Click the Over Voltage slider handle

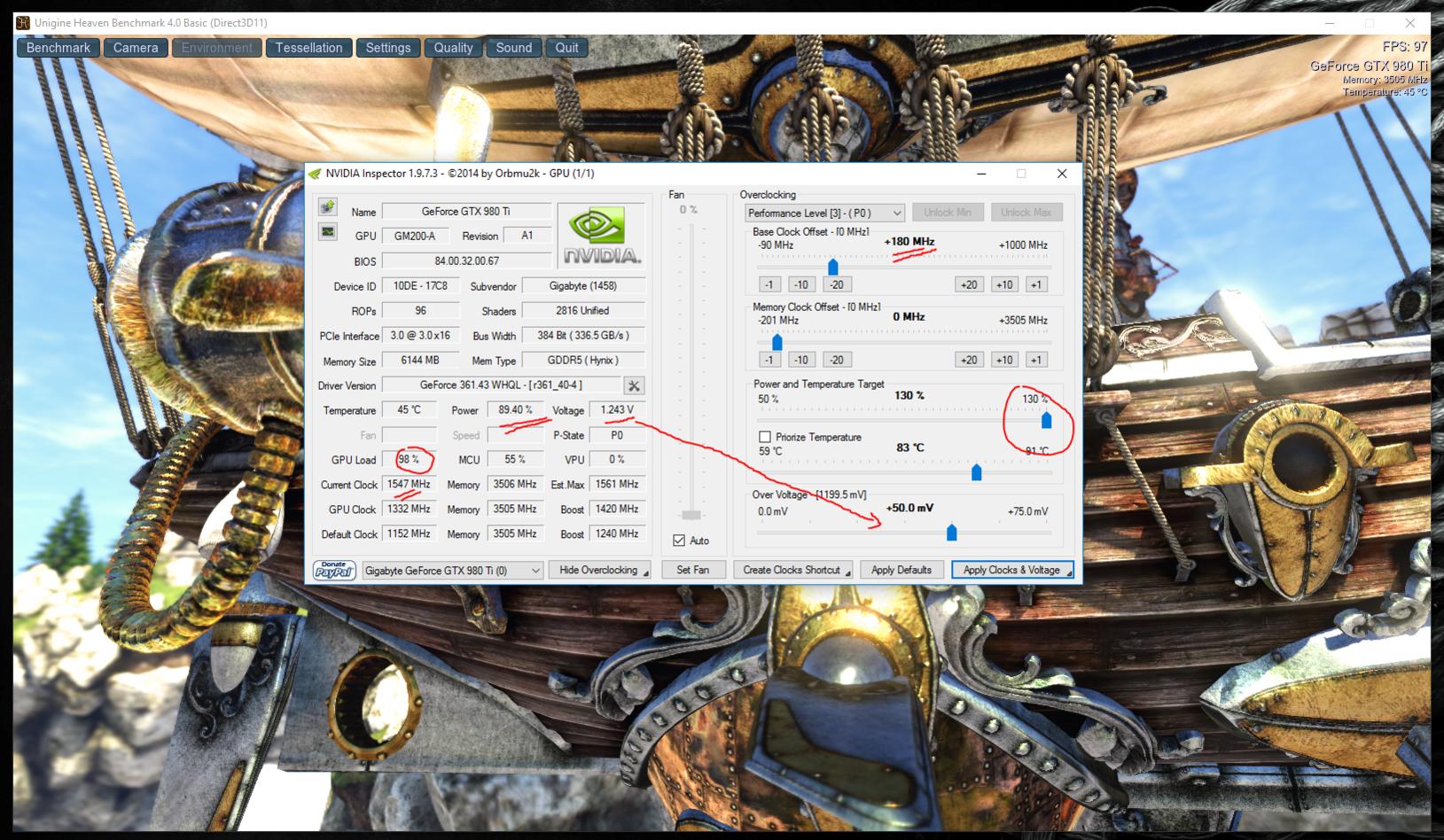pos(952,533)
